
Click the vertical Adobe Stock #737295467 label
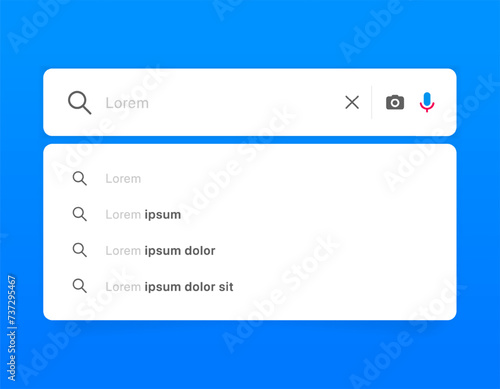pos(12,328)
